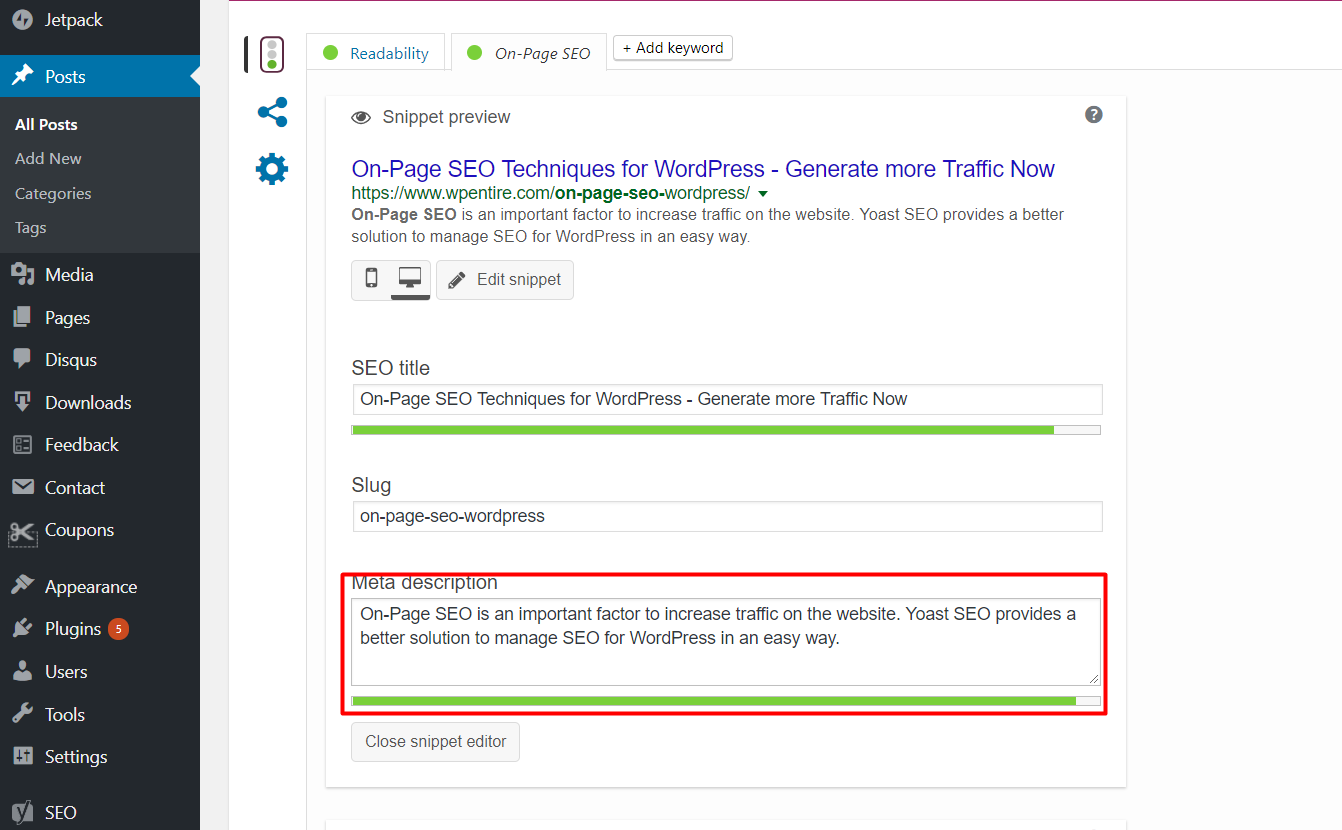
Task: Open the Settings menu label
Action: [76, 757]
